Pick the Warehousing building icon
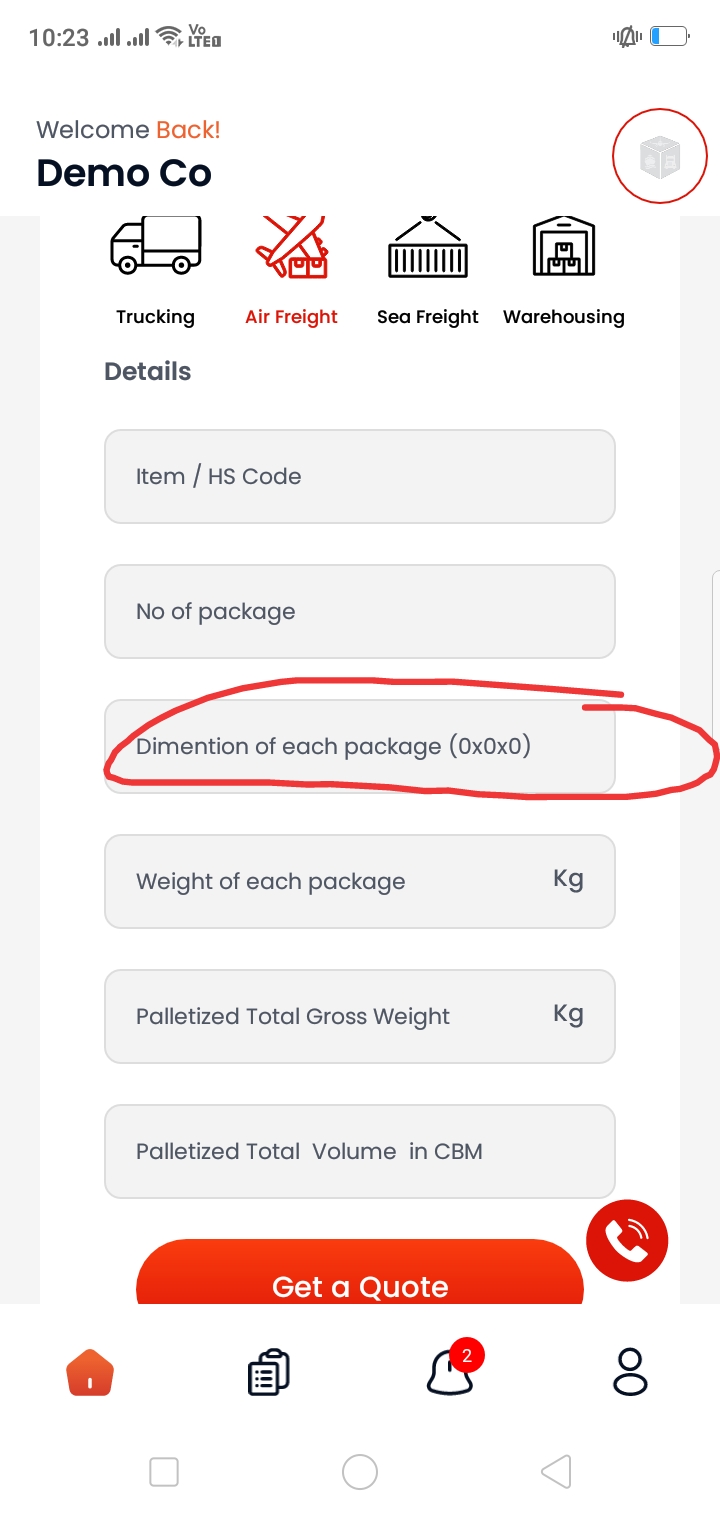 [564, 246]
